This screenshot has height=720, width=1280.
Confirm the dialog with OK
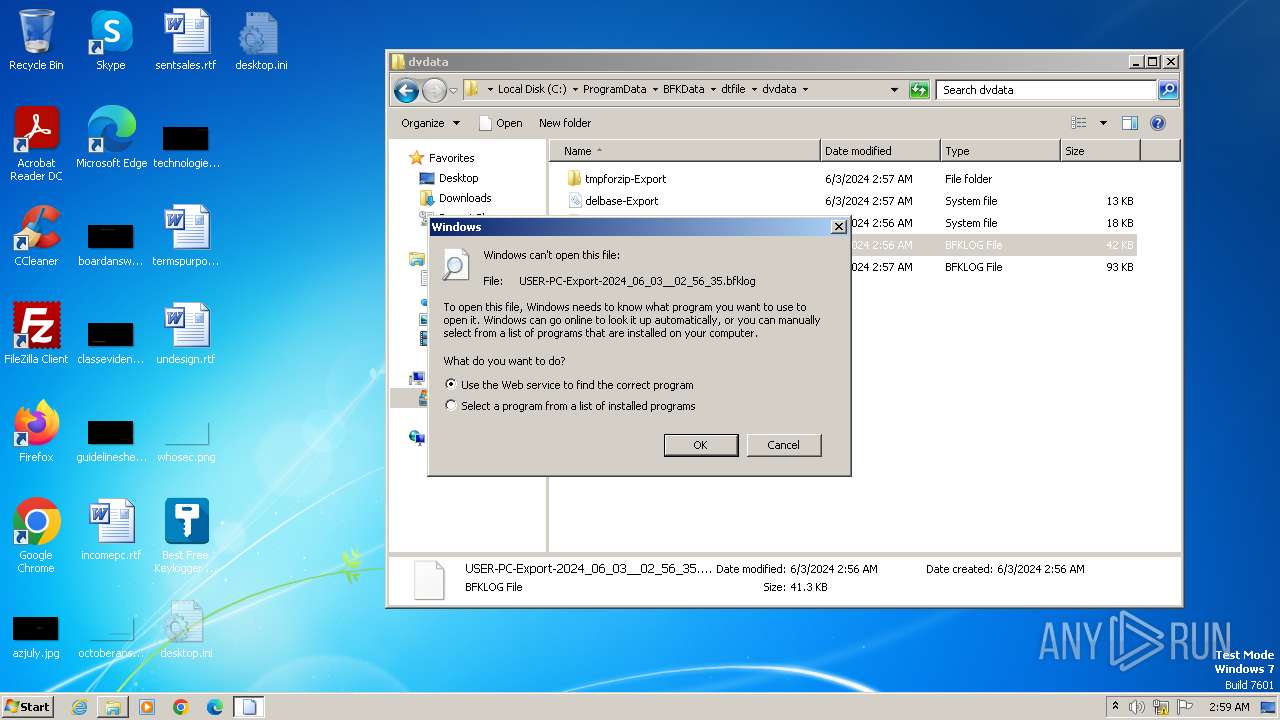pyautogui.click(x=701, y=445)
